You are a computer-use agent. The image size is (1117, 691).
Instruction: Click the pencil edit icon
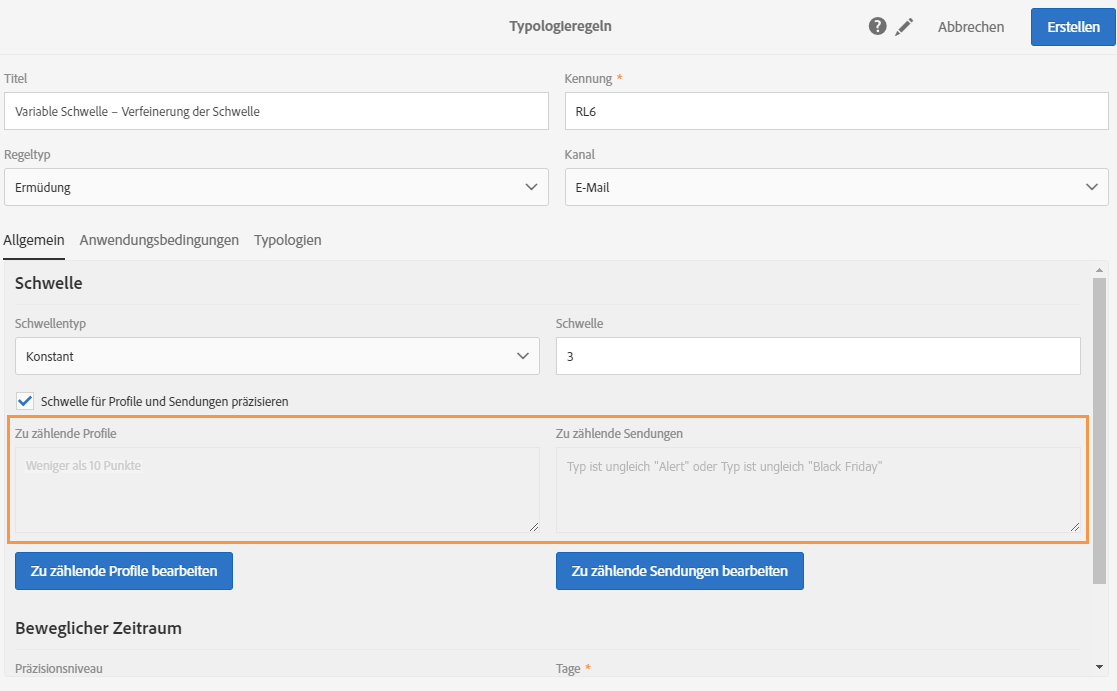pos(904,27)
